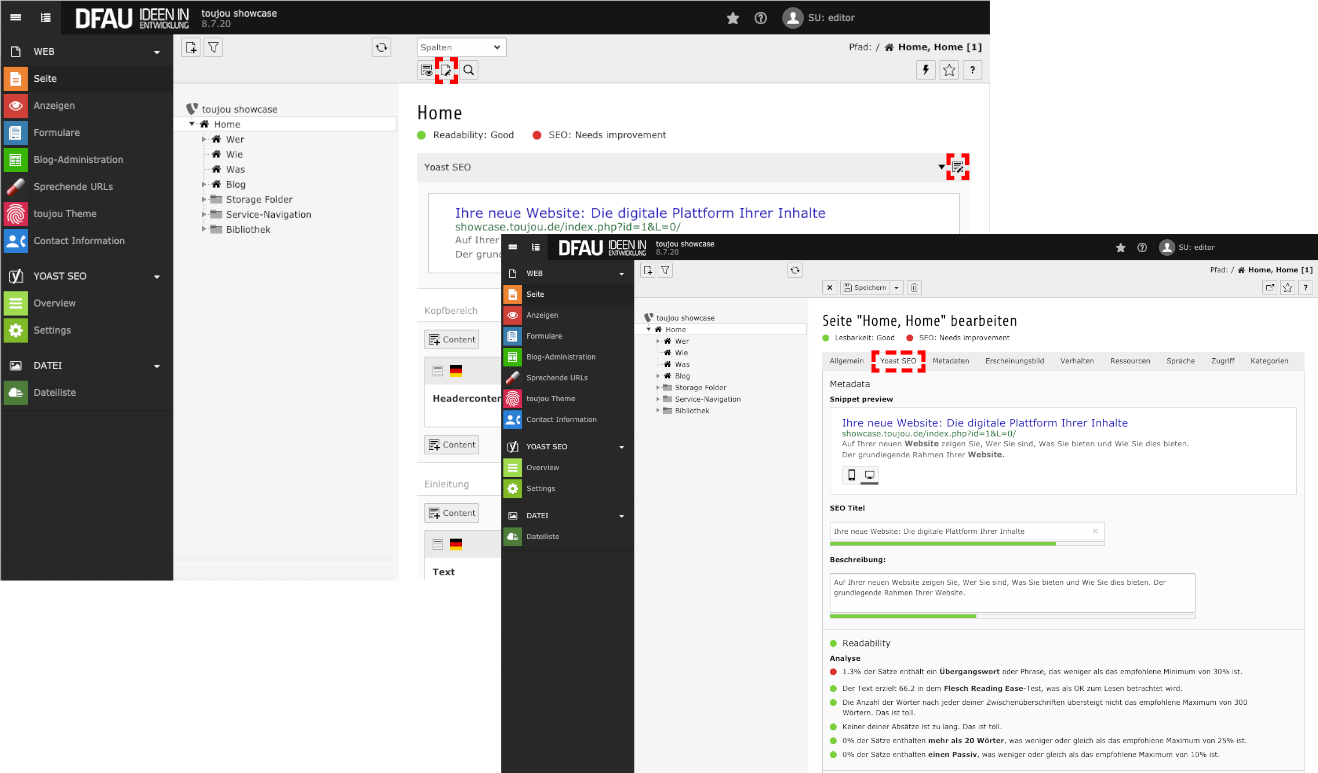1318x773 pixels.
Task: Open the Speichern dropdown arrow in front window
Action: (897, 287)
